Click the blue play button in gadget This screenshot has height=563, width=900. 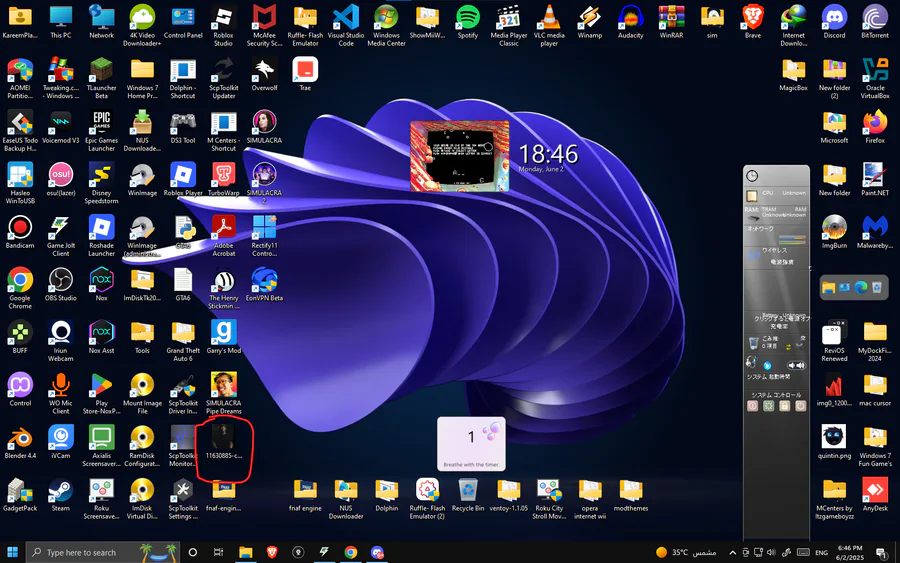(x=767, y=366)
